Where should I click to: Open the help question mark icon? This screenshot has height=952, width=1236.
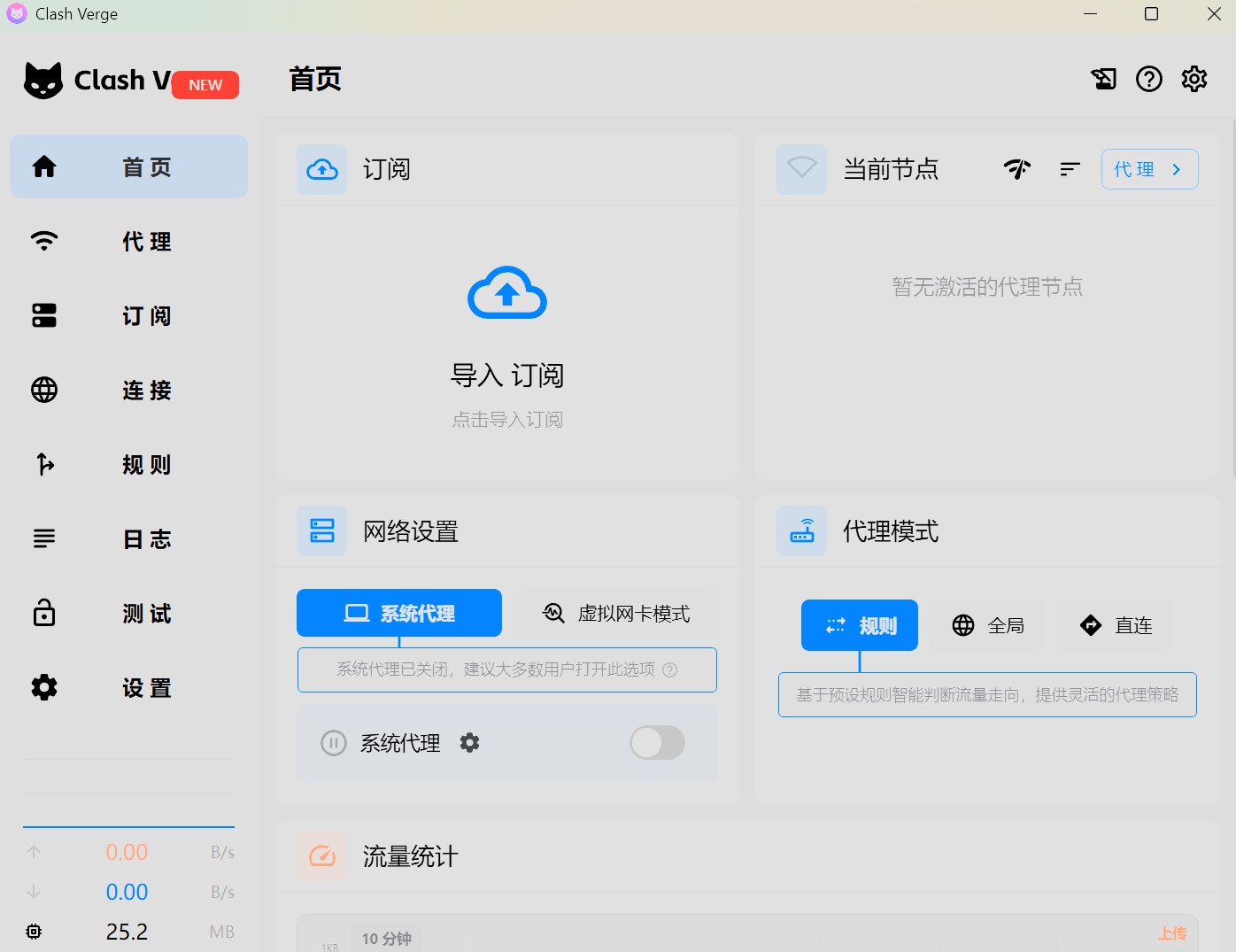pos(1149,79)
